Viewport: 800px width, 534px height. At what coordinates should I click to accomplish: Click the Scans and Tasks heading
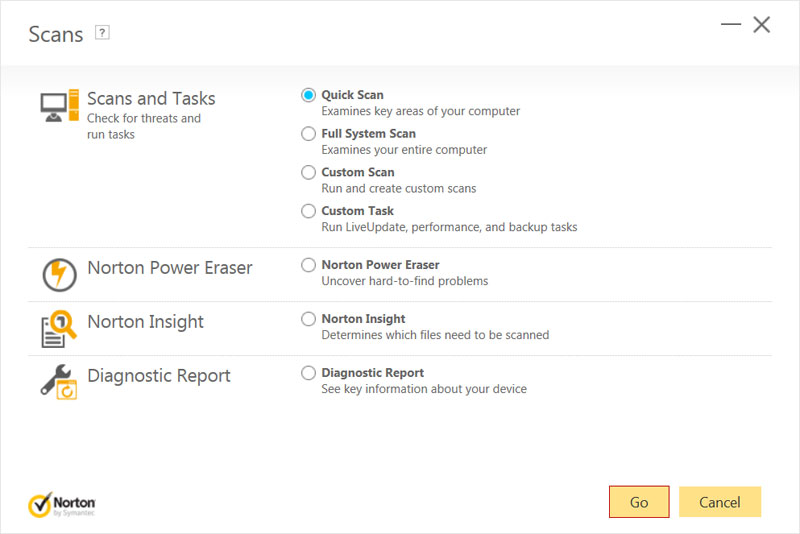pyautogui.click(x=151, y=98)
